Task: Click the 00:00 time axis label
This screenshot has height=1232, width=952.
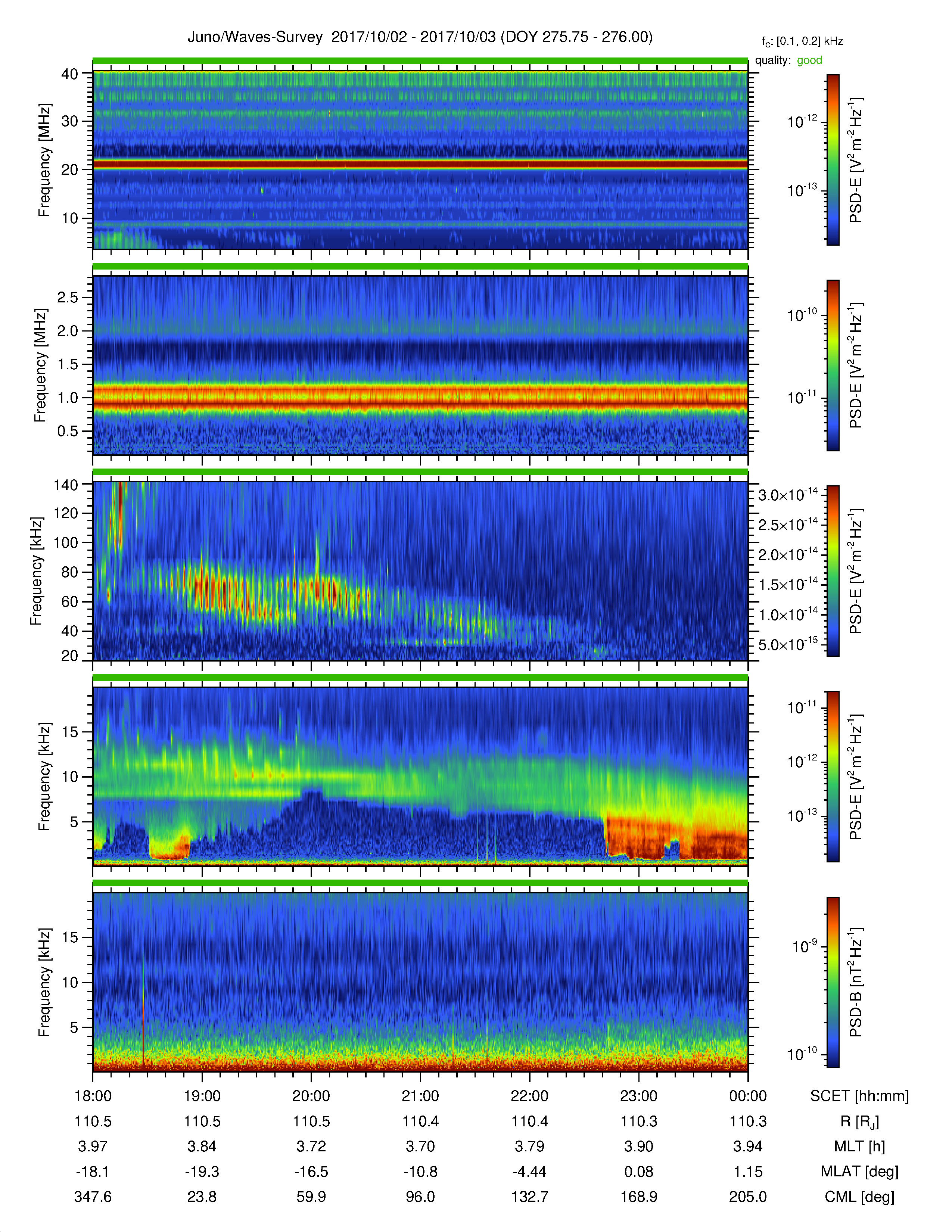Action: 747,1096
